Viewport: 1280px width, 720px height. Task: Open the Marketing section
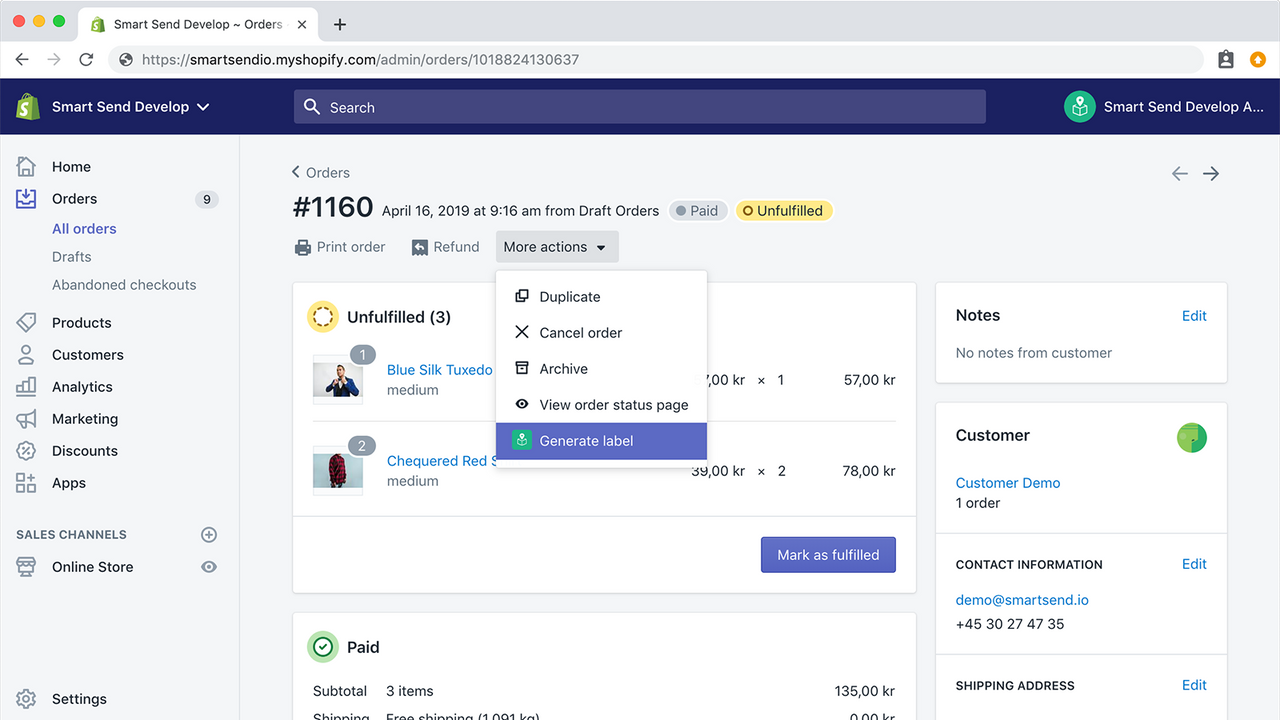point(85,418)
